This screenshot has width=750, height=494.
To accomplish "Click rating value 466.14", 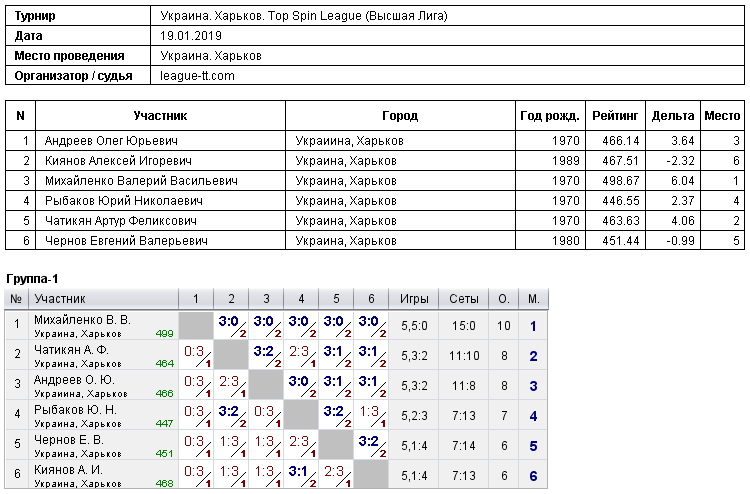I will coord(620,141).
